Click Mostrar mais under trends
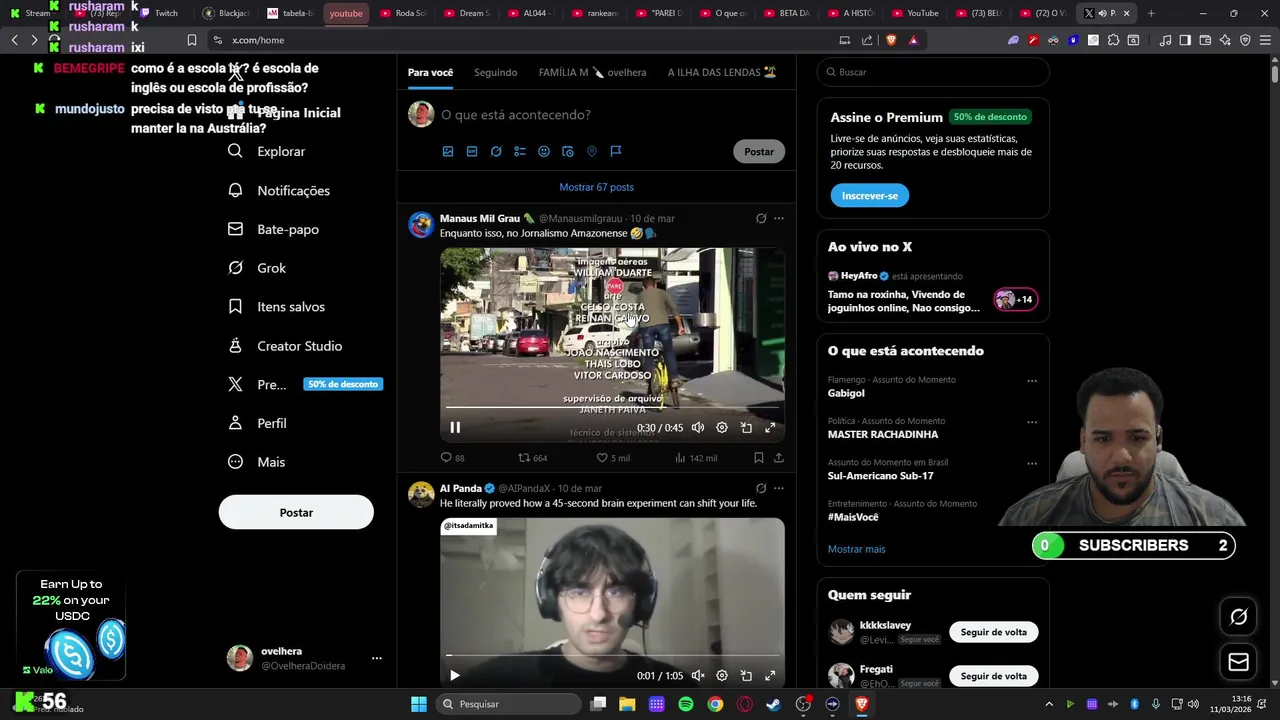 [857, 549]
